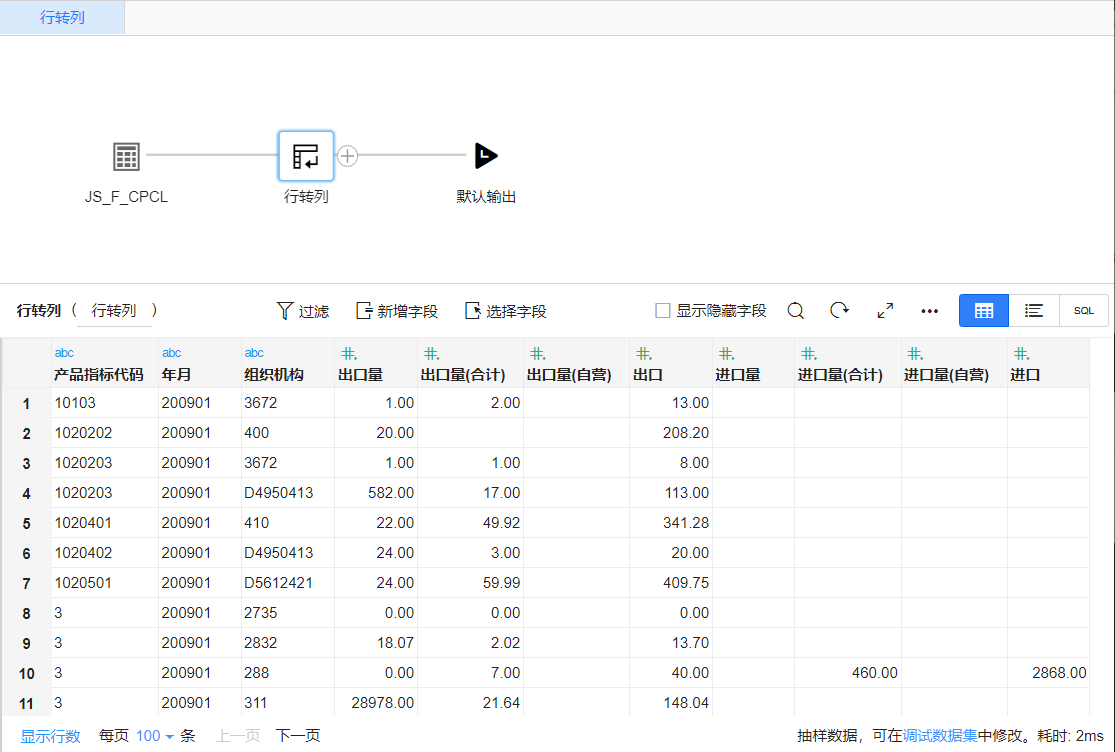This screenshot has width=1115, height=752.
Task: Select the 默认输出 output node icon
Action: point(486,156)
